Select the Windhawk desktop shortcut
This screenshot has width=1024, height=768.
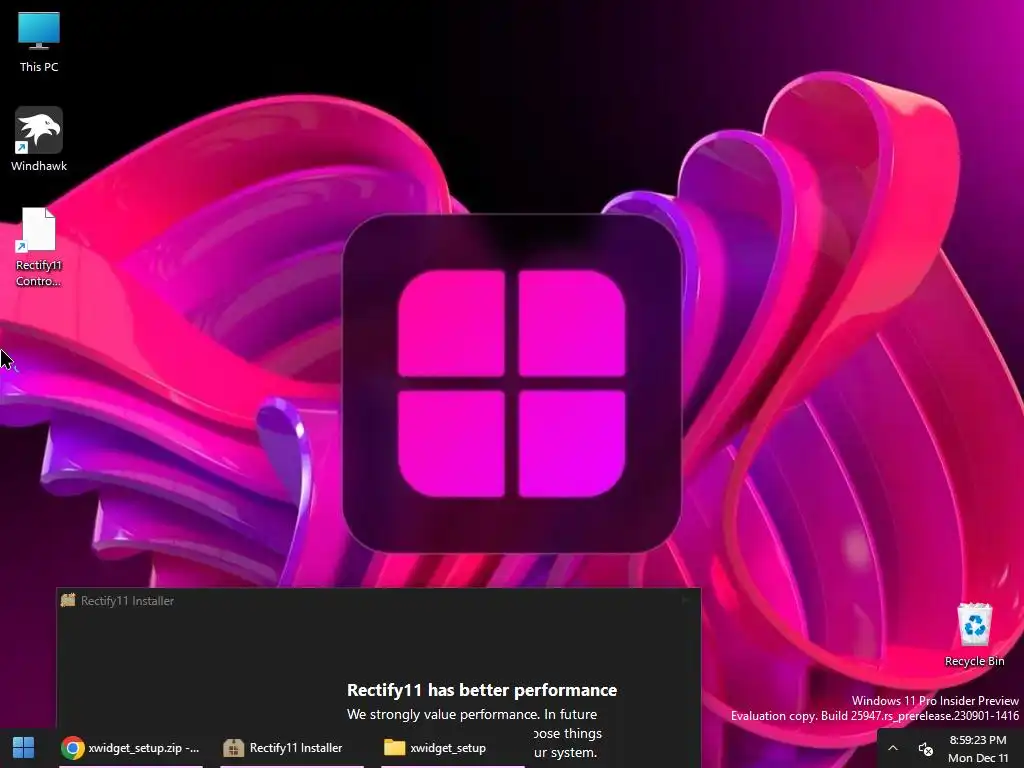pos(39,139)
